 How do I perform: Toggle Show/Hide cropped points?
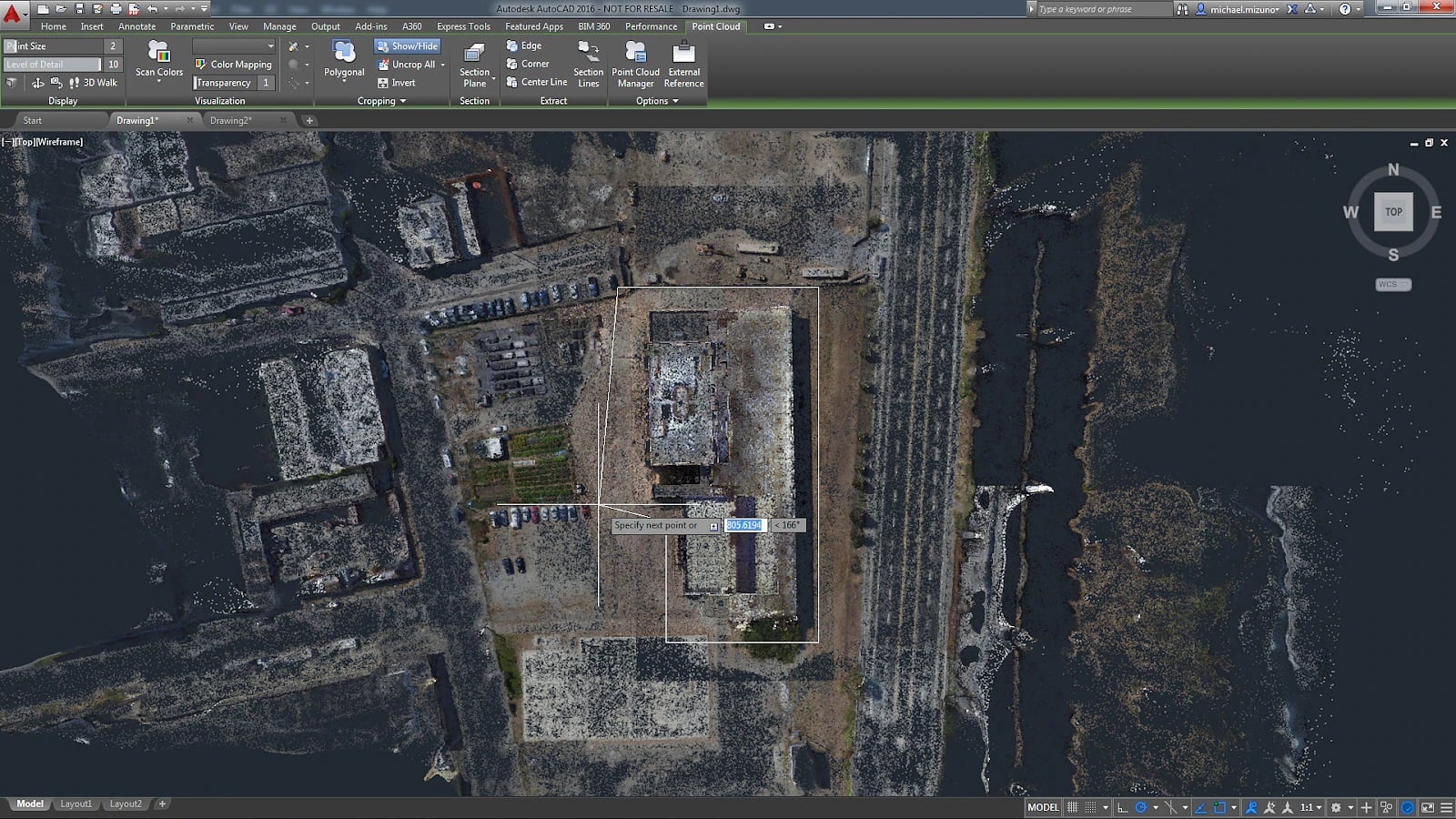click(x=407, y=45)
